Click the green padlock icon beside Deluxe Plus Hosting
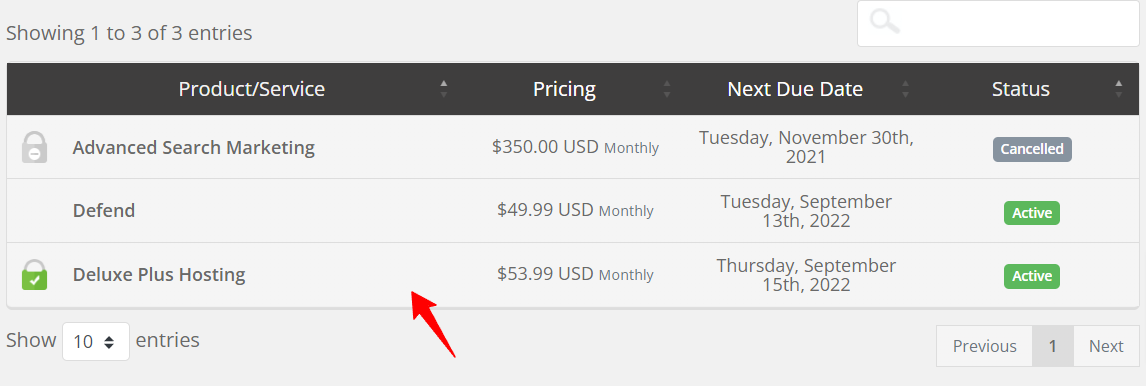Screen dimensions: 1146x386 34,275
